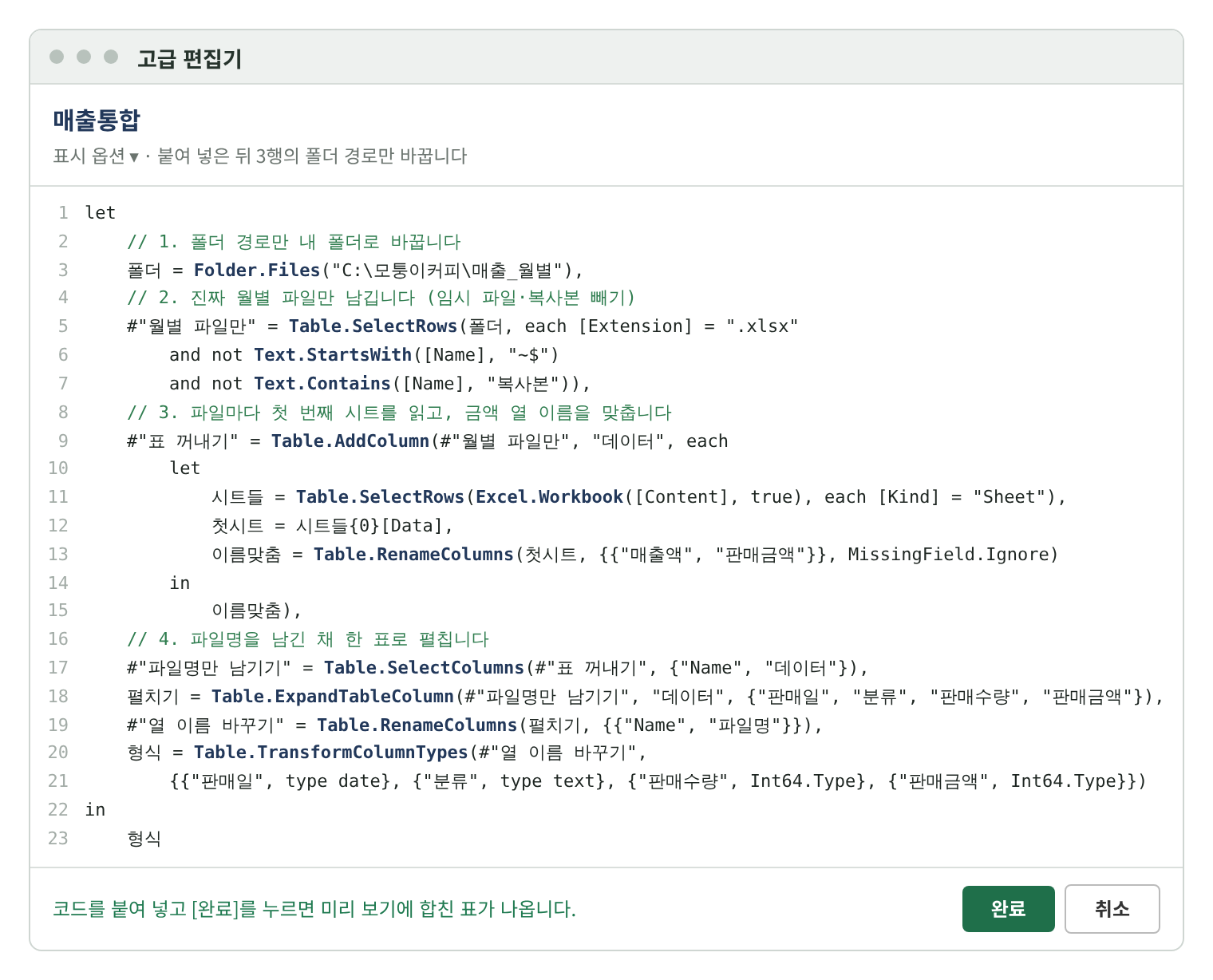Click Excel.Workbook on line 11
Viewport: 1213px width, 980px height.
pos(549,496)
